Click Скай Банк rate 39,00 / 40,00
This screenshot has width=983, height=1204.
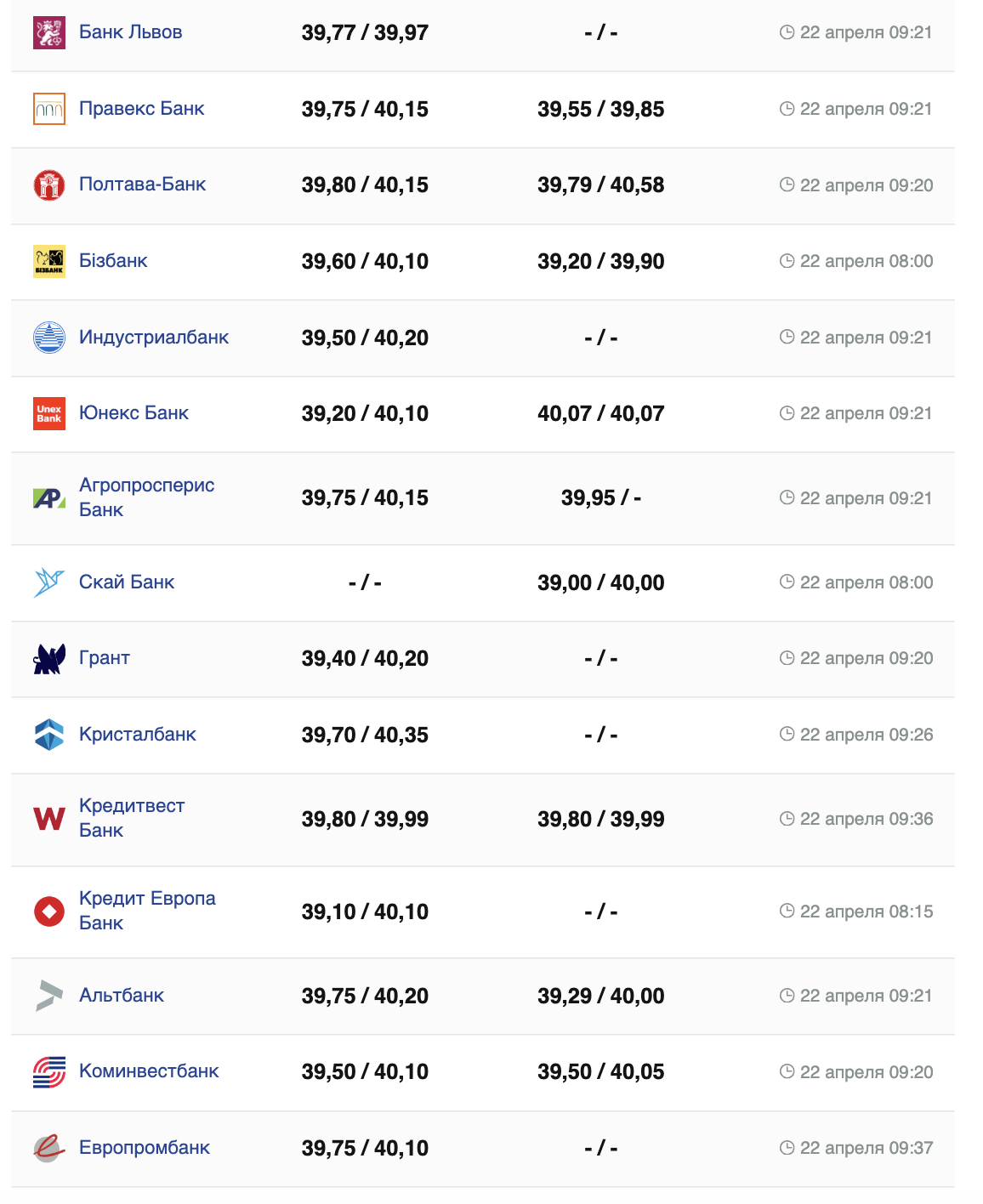tap(600, 582)
